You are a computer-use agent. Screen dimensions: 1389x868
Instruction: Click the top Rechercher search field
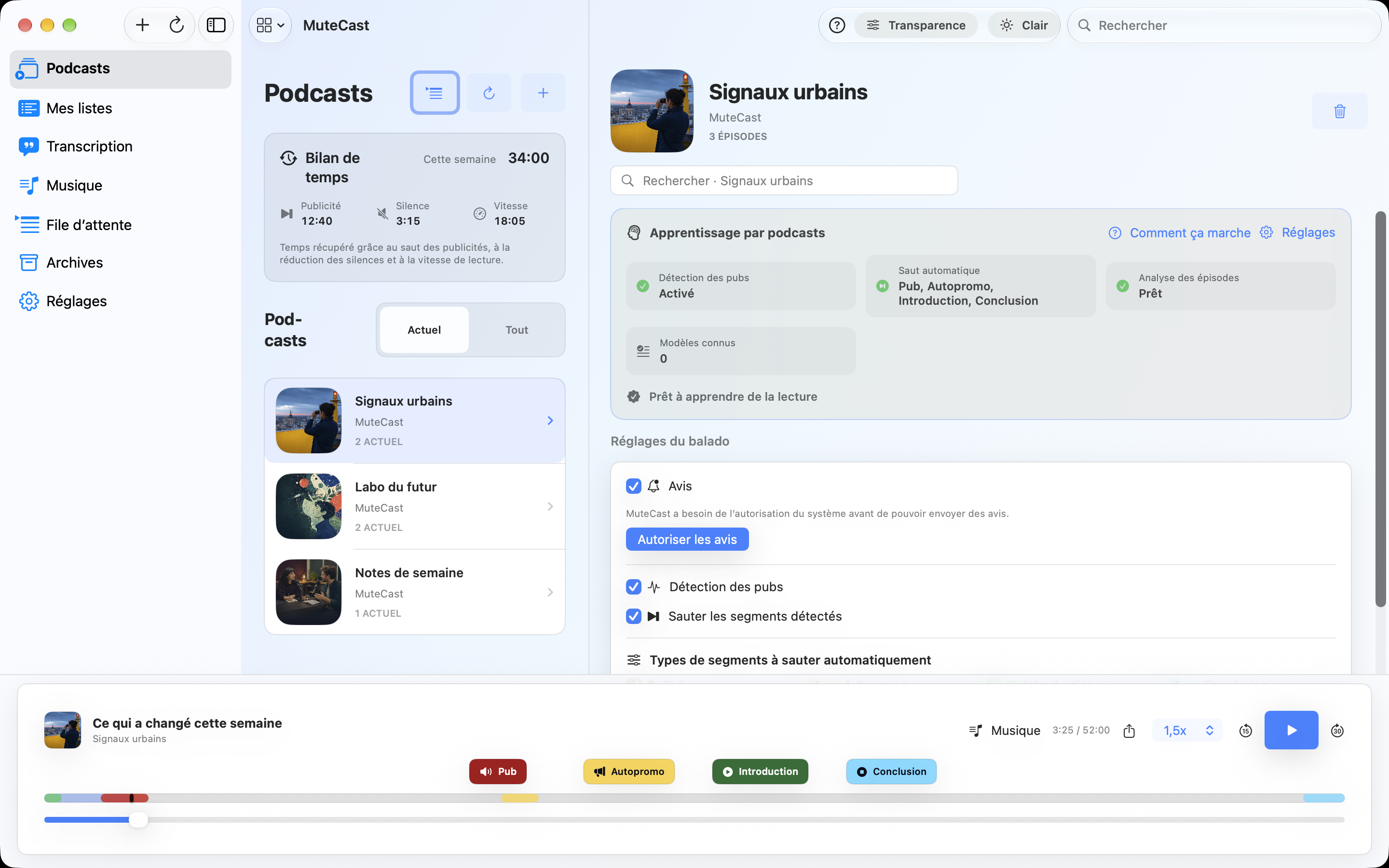point(1224,25)
